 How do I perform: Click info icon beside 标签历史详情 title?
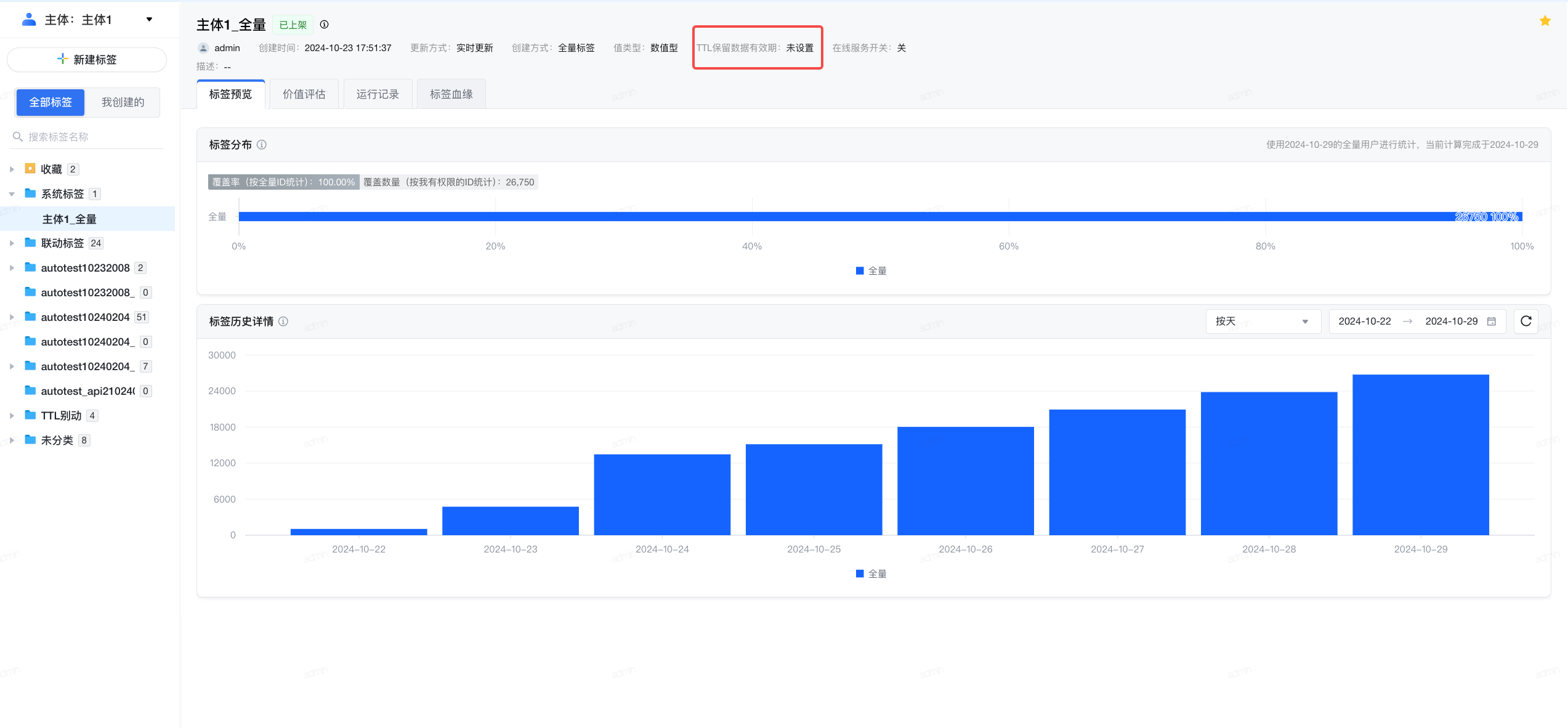283,322
